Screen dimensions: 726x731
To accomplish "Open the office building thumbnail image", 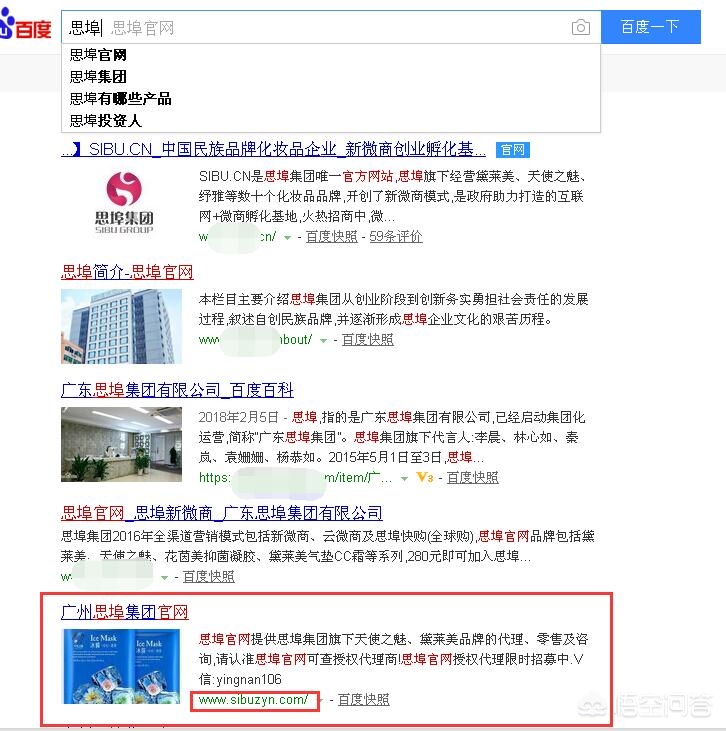I will click(x=121, y=326).
